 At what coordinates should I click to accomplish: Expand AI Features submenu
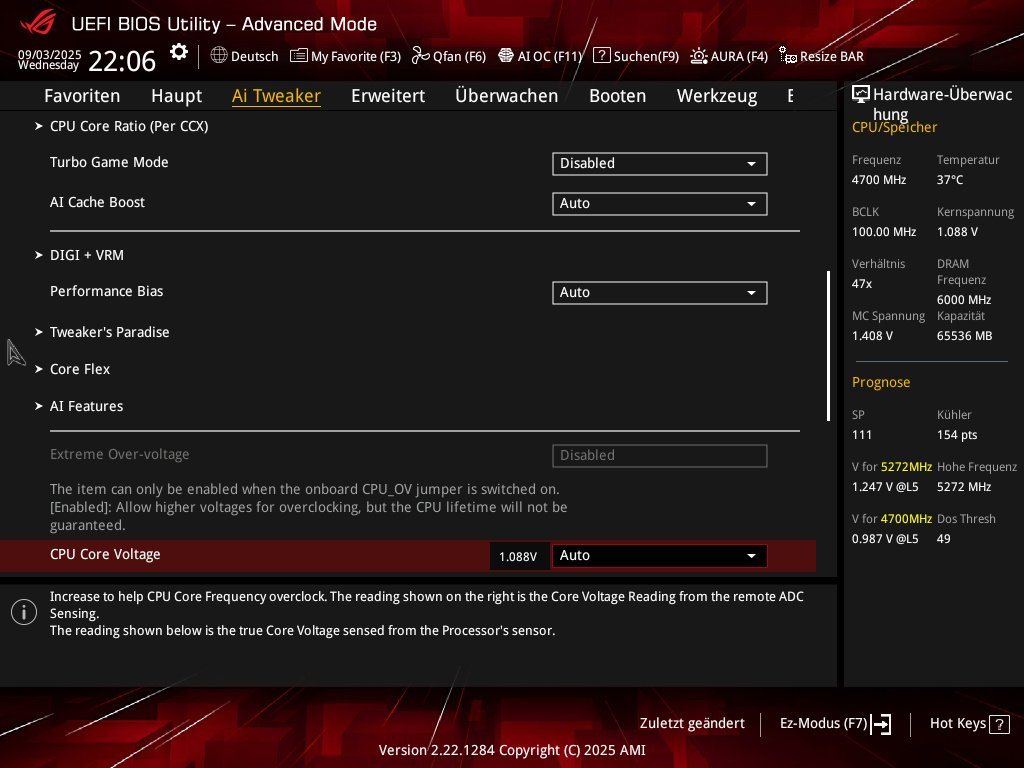pos(86,406)
